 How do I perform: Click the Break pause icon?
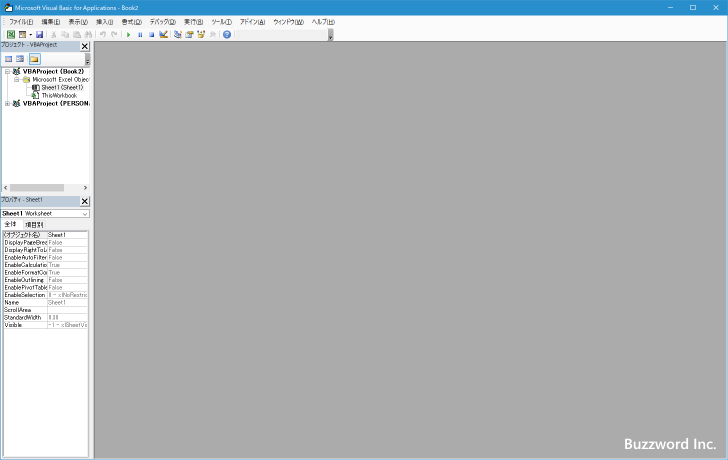[140, 34]
